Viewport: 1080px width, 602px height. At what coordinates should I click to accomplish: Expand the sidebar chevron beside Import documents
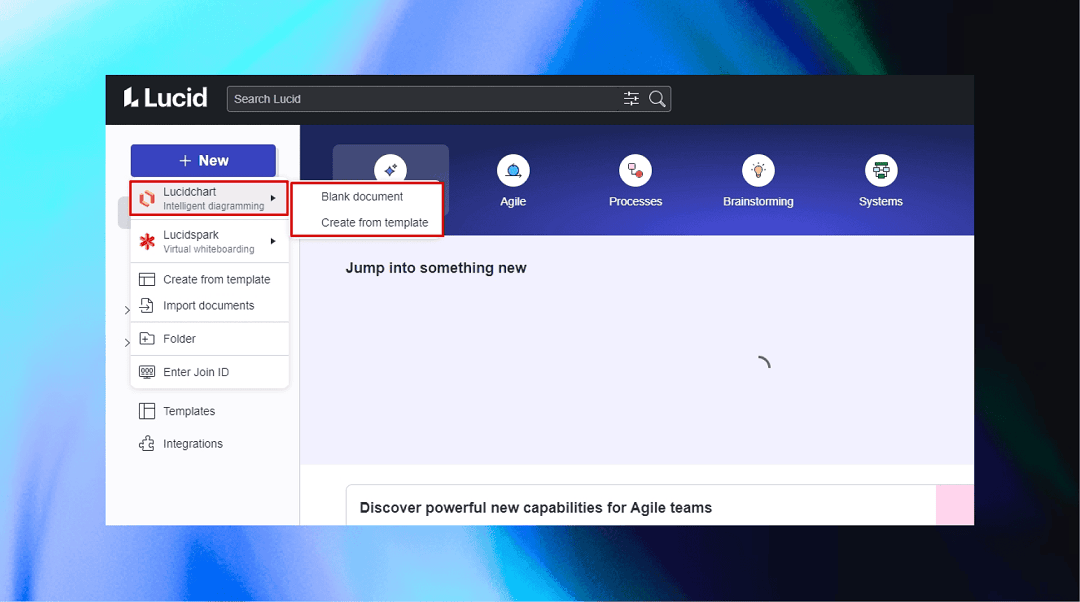pyautogui.click(x=127, y=310)
